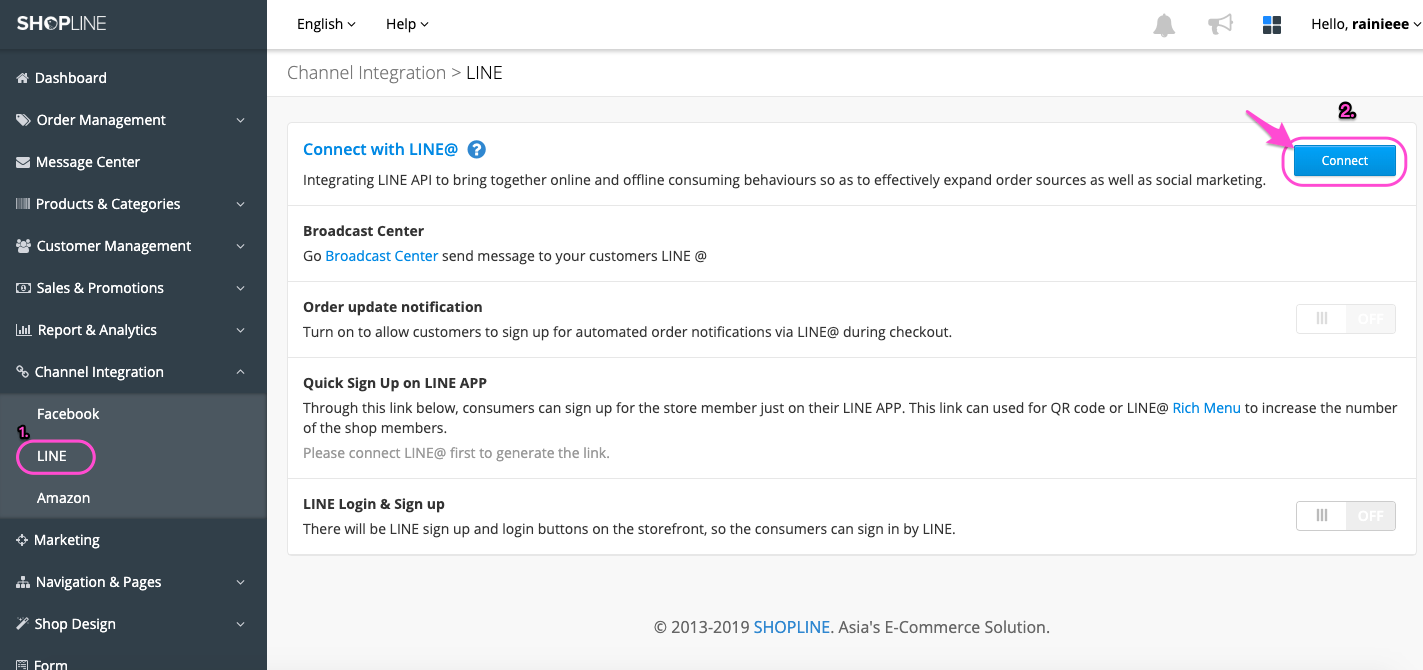The image size is (1423, 670).
Task: Click the Dashboard home icon
Action: pyautogui.click(x=23, y=78)
